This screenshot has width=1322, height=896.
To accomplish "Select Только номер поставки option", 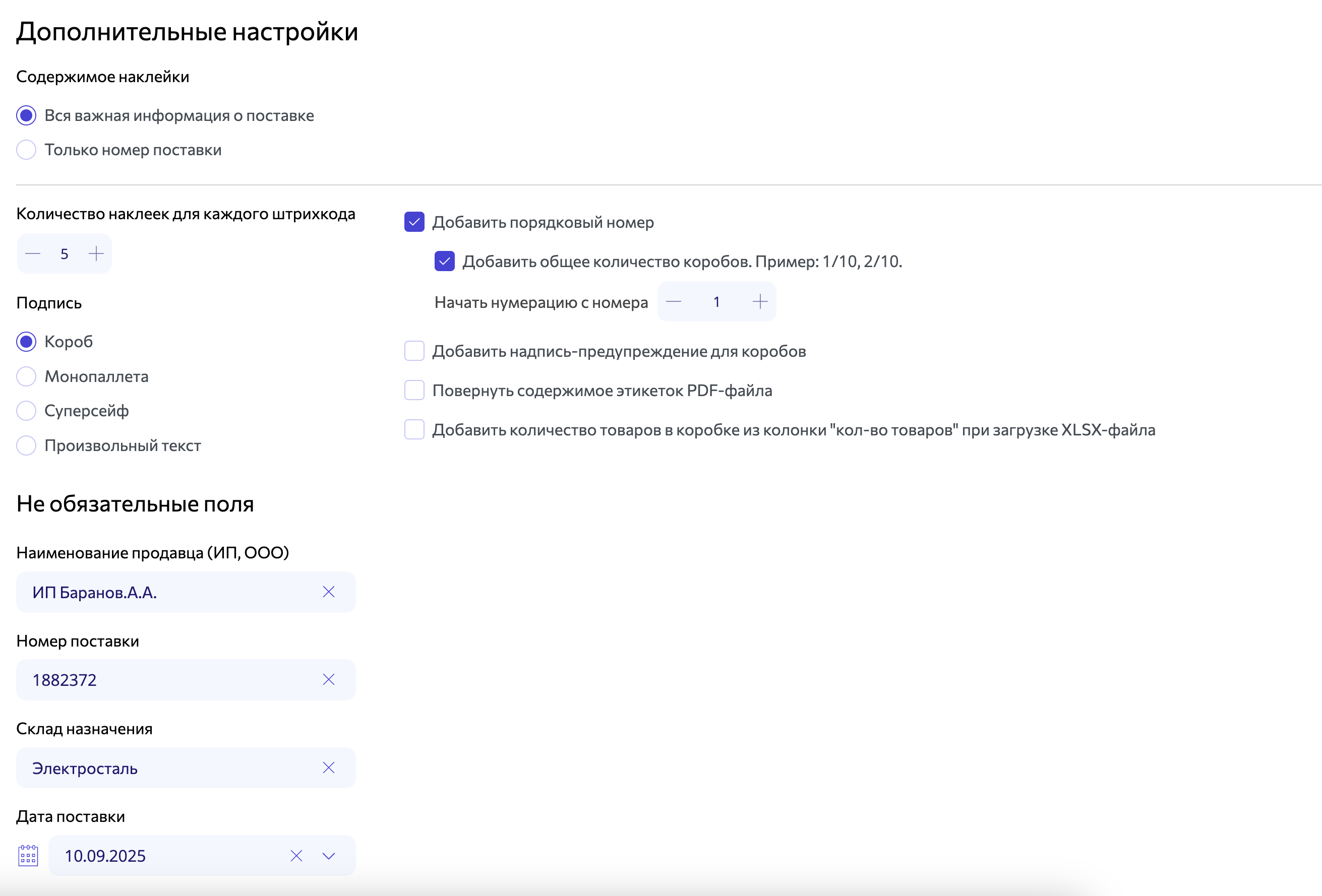I will [26, 150].
